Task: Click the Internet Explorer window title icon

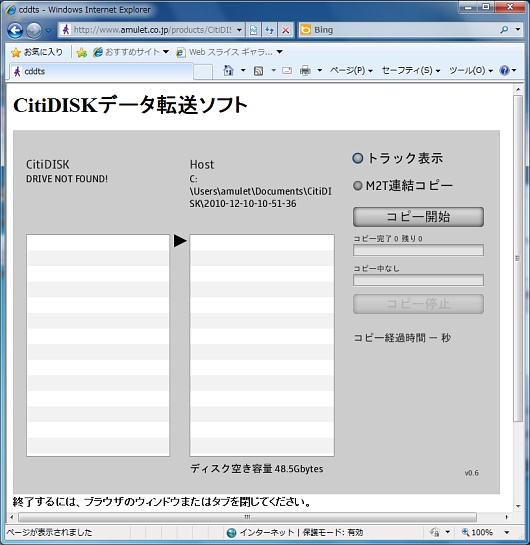Action: [10, 9]
